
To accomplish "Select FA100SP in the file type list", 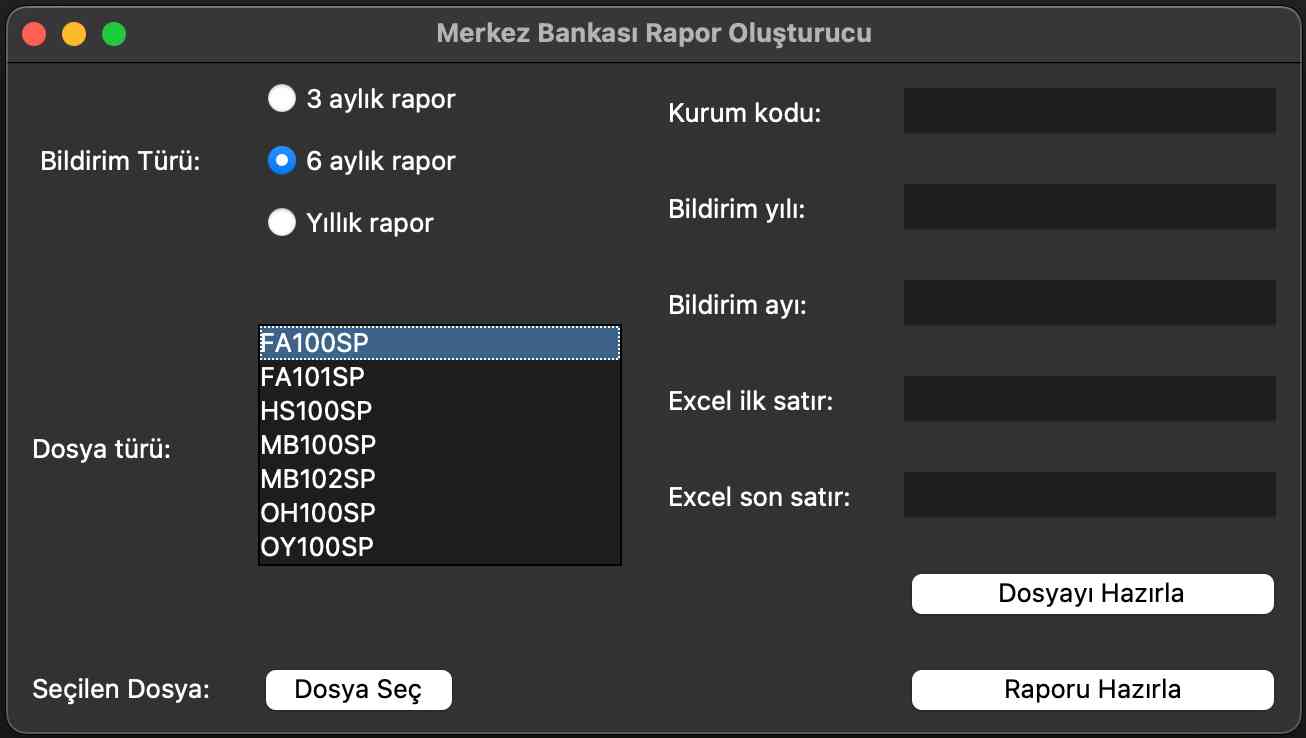I will (439, 343).
